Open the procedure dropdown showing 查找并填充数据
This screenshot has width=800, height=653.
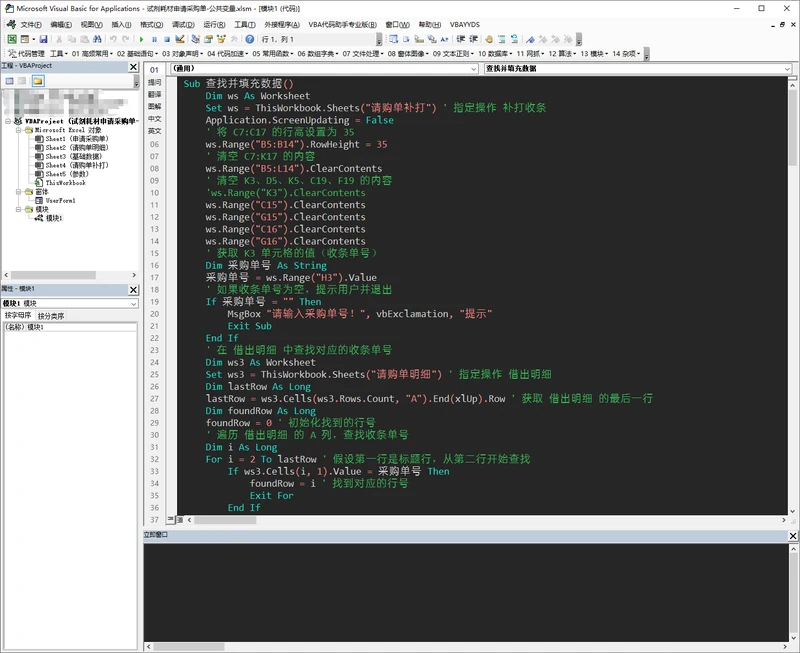(x=638, y=68)
